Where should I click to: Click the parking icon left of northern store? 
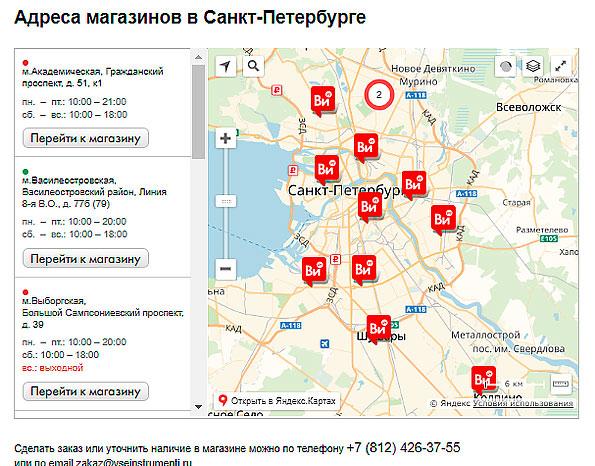(x=277, y=90)
